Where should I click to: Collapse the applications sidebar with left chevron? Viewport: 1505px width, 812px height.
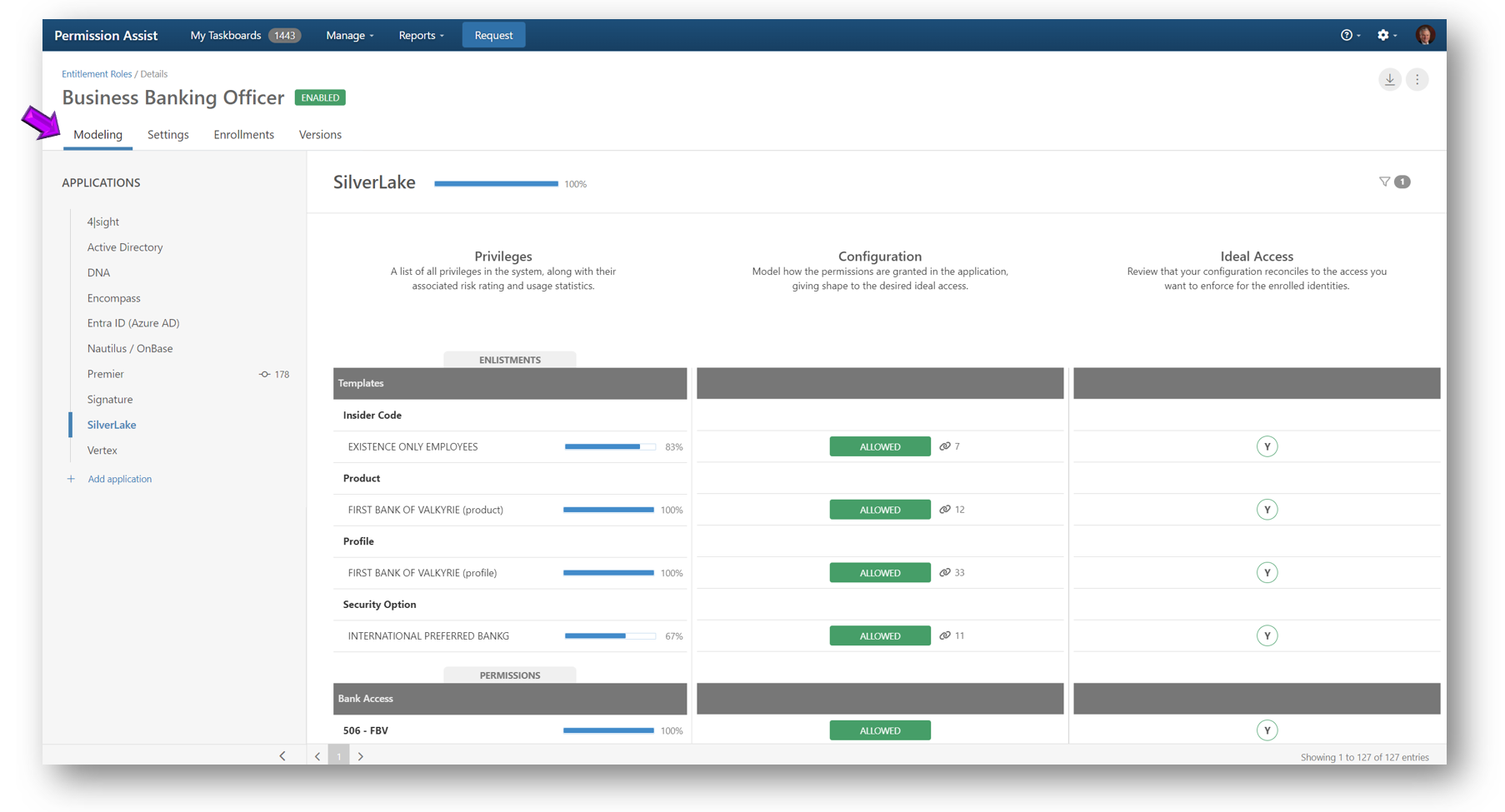pyautogui.click(x=282, y=756)
